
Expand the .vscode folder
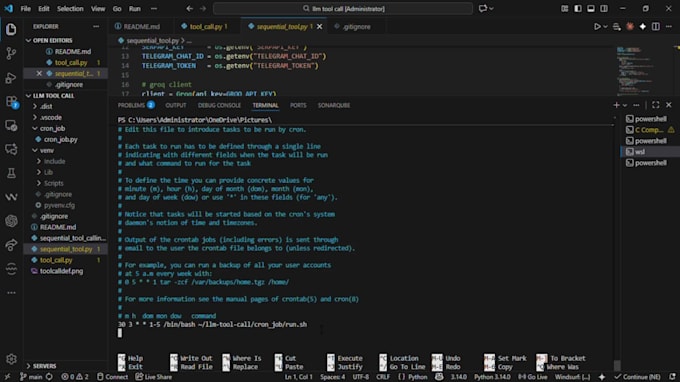pos(51,118)
